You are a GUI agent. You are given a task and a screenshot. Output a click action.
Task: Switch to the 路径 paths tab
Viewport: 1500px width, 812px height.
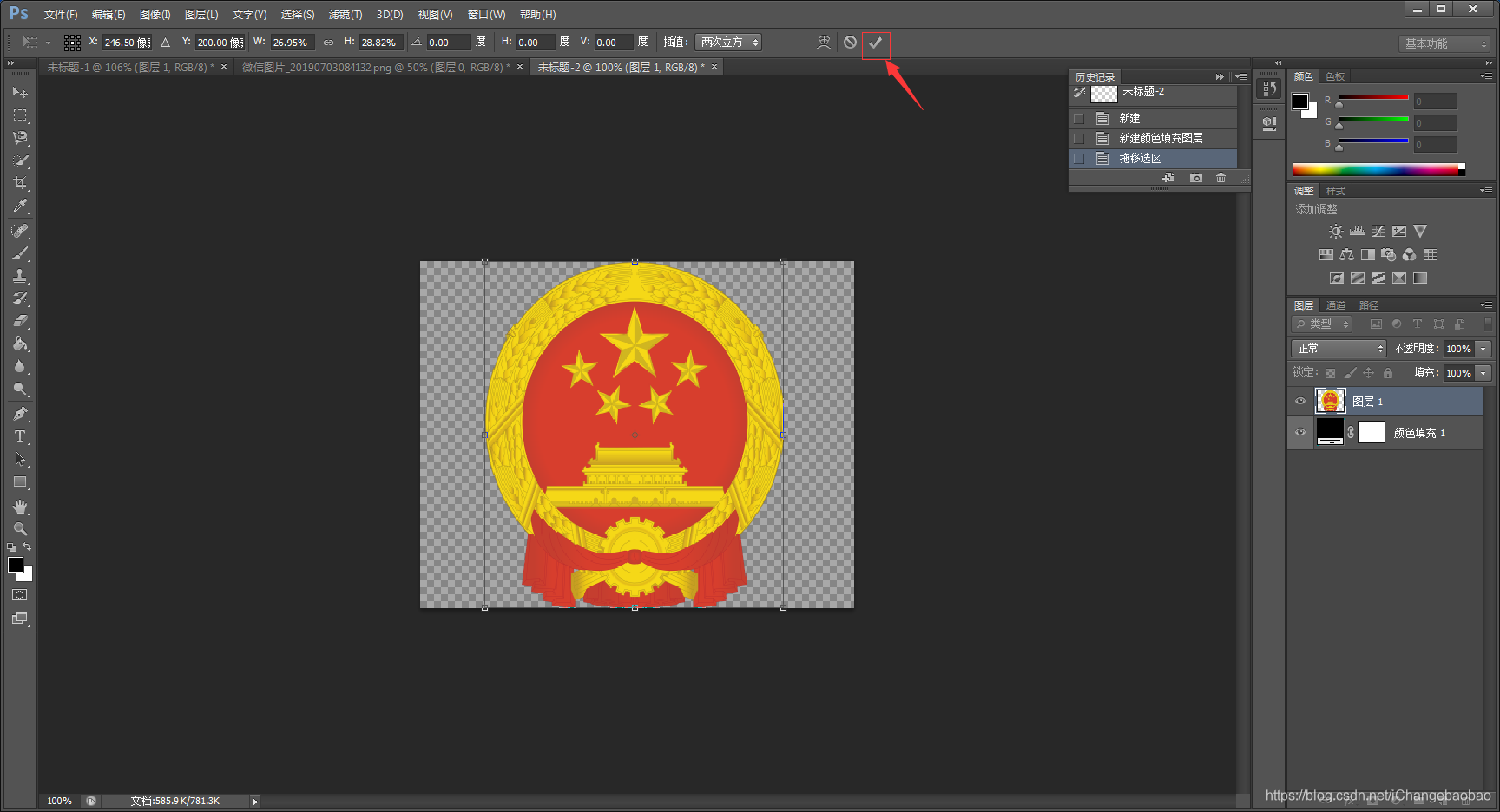[1369, 305]
